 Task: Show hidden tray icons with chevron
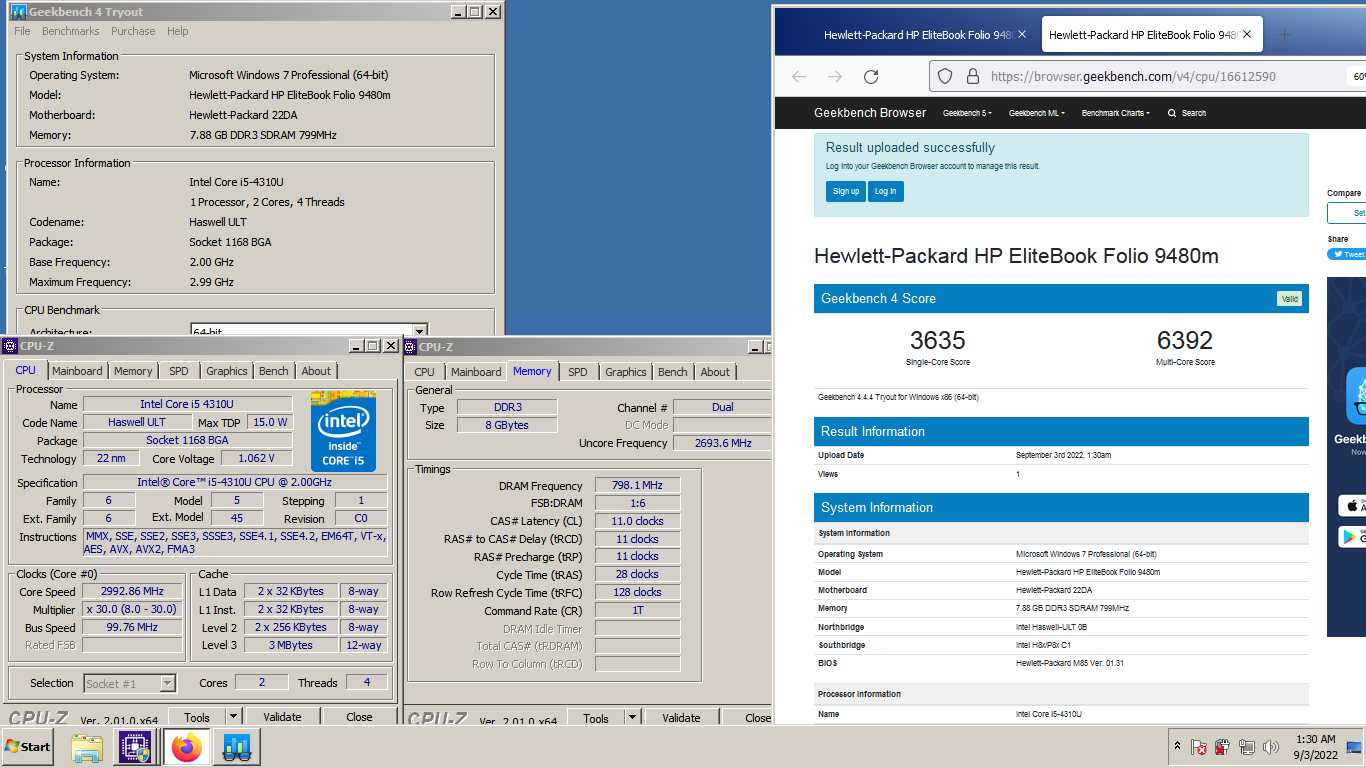click(1177, 747)
